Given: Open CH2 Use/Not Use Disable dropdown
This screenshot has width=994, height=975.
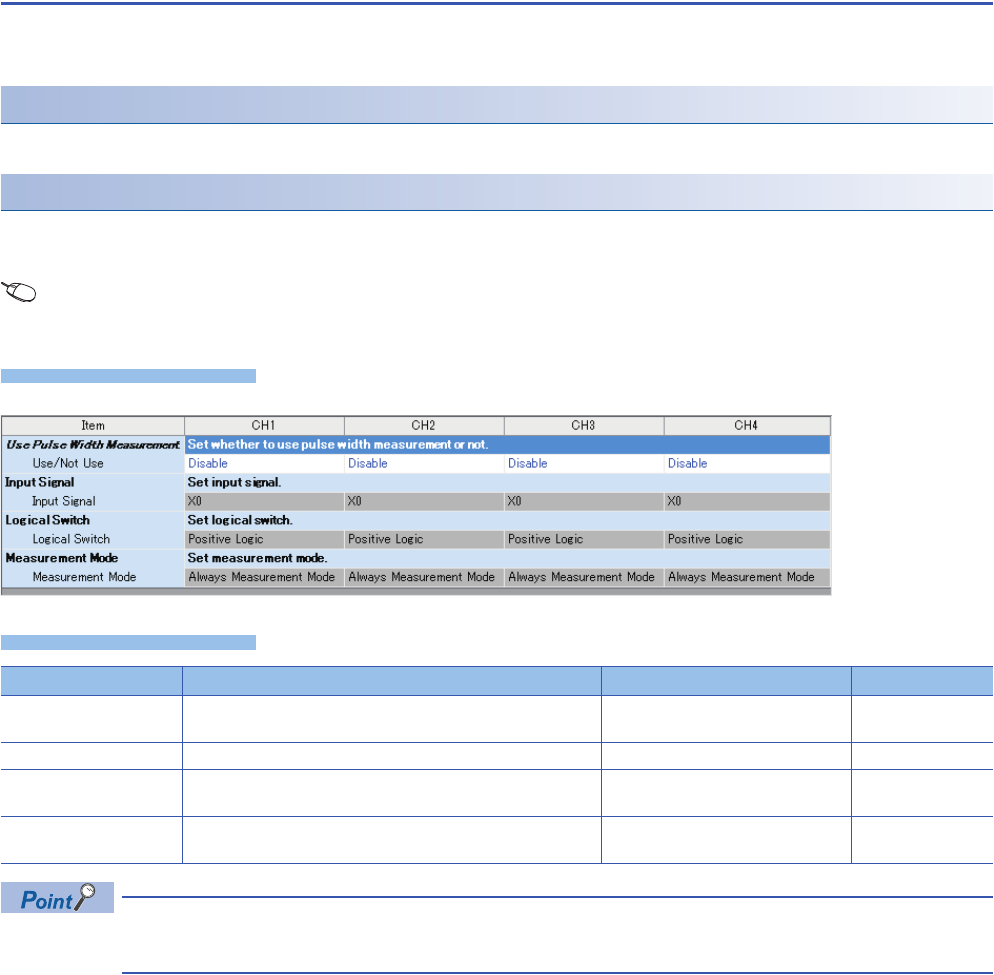Looking at the screenshot, I should tap(424, 464).
